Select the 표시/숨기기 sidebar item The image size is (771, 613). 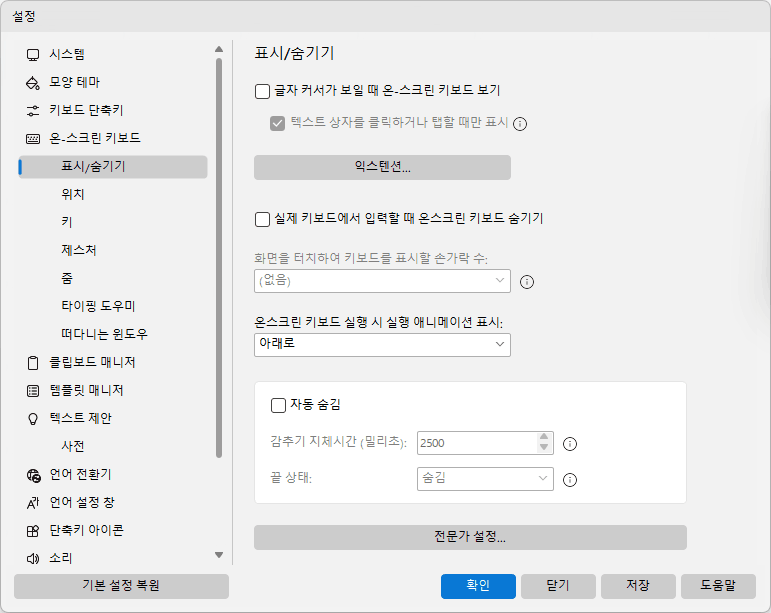(113, 167)
